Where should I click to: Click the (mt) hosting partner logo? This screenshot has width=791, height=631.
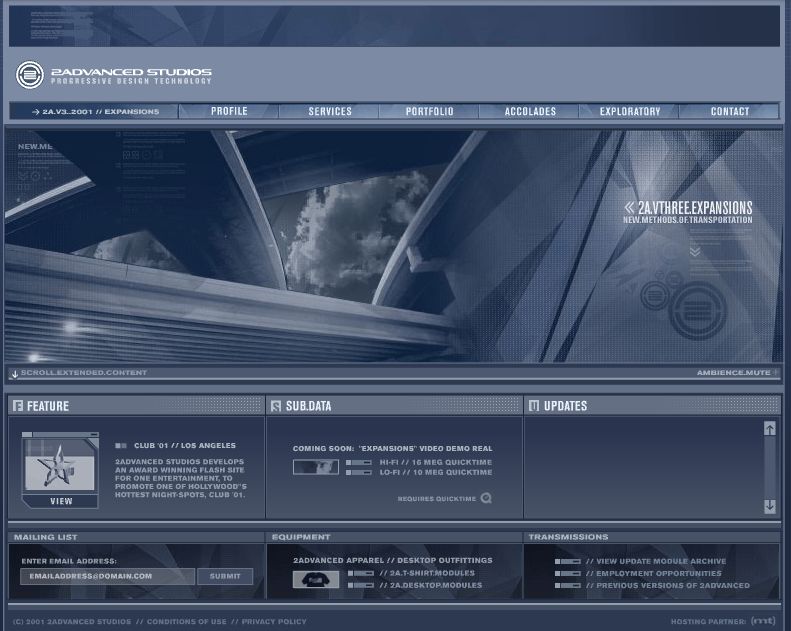pos(763,620)
